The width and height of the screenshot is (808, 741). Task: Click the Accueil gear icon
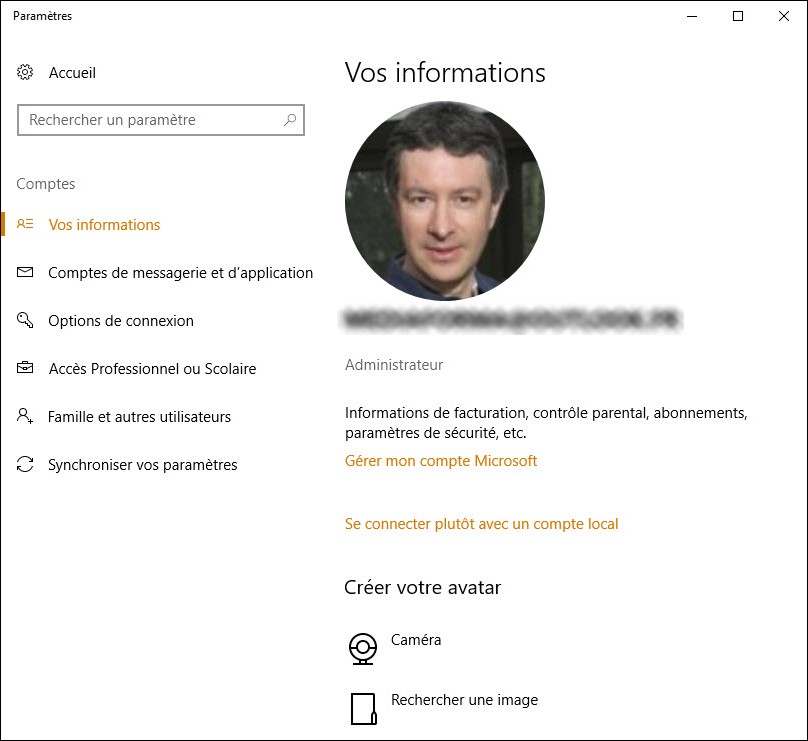(26, 73)
